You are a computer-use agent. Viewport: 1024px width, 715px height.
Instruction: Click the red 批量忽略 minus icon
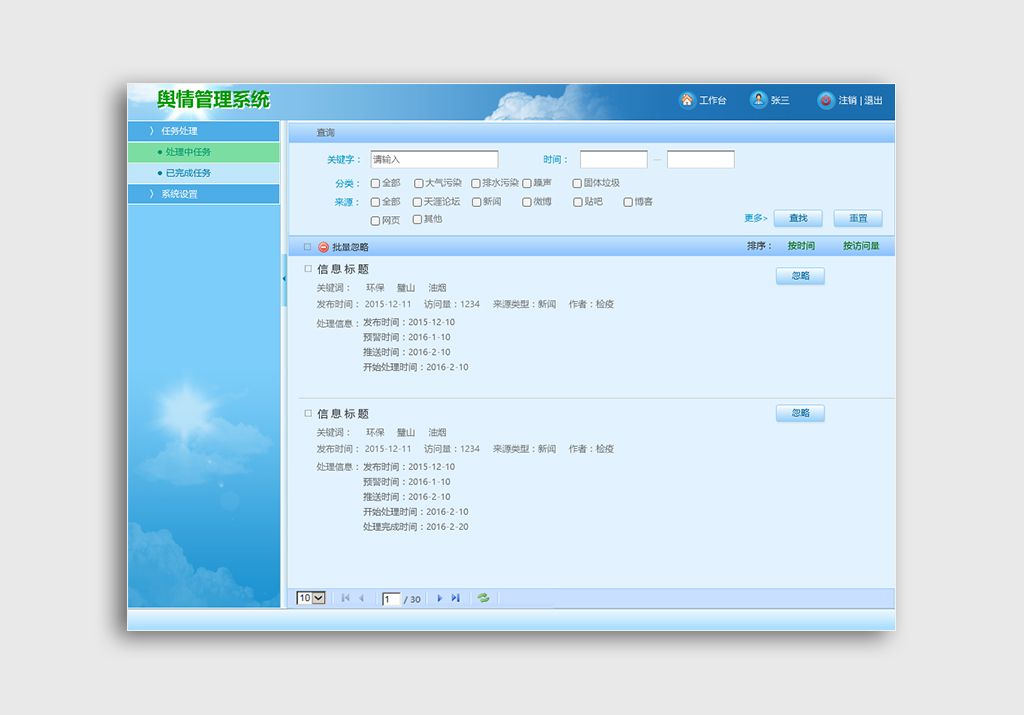coord(323,247)
